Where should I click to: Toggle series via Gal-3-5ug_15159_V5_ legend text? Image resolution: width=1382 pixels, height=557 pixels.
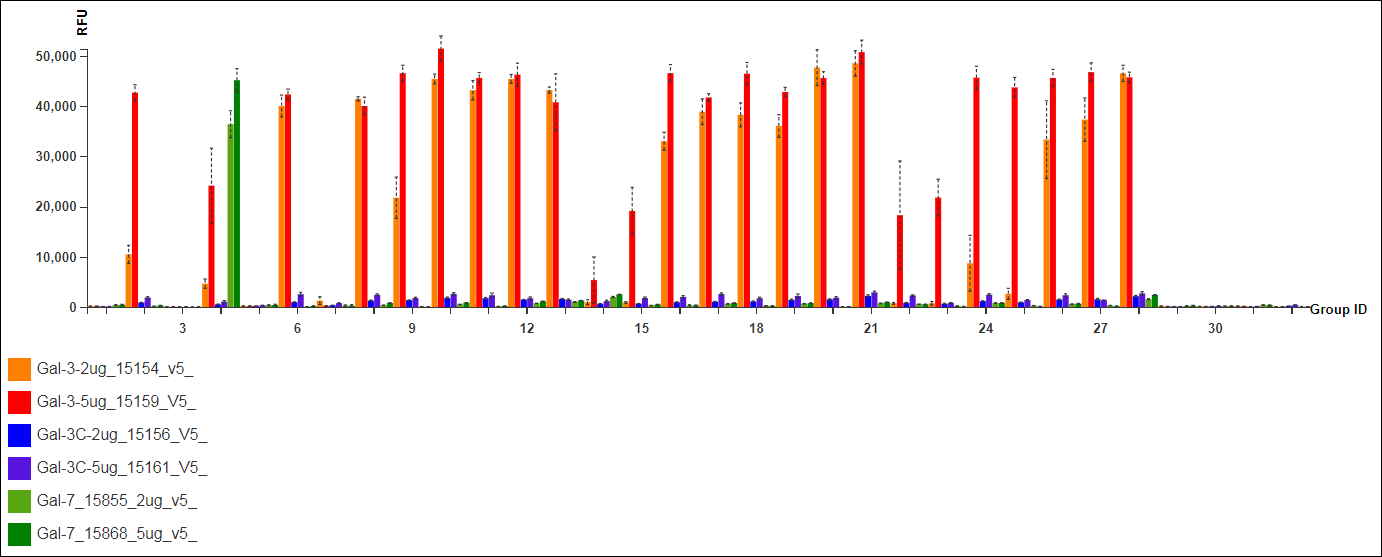click(116, 402)
